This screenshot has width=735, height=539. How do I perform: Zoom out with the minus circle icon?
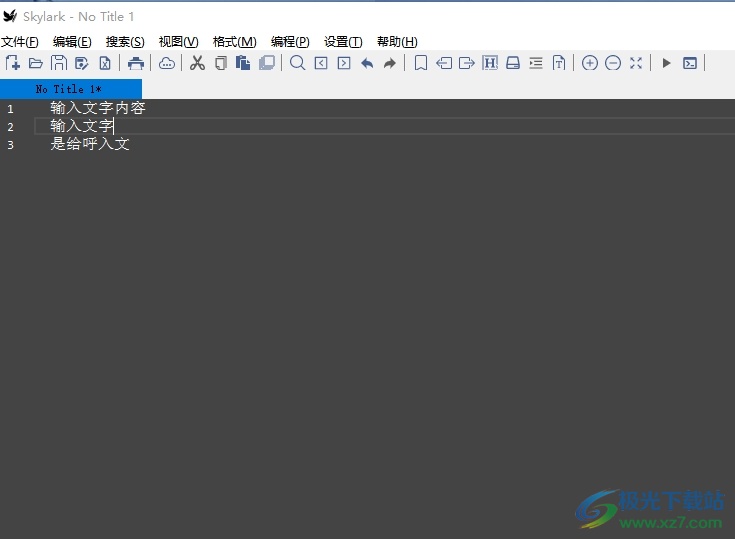(x=613, y=63)
